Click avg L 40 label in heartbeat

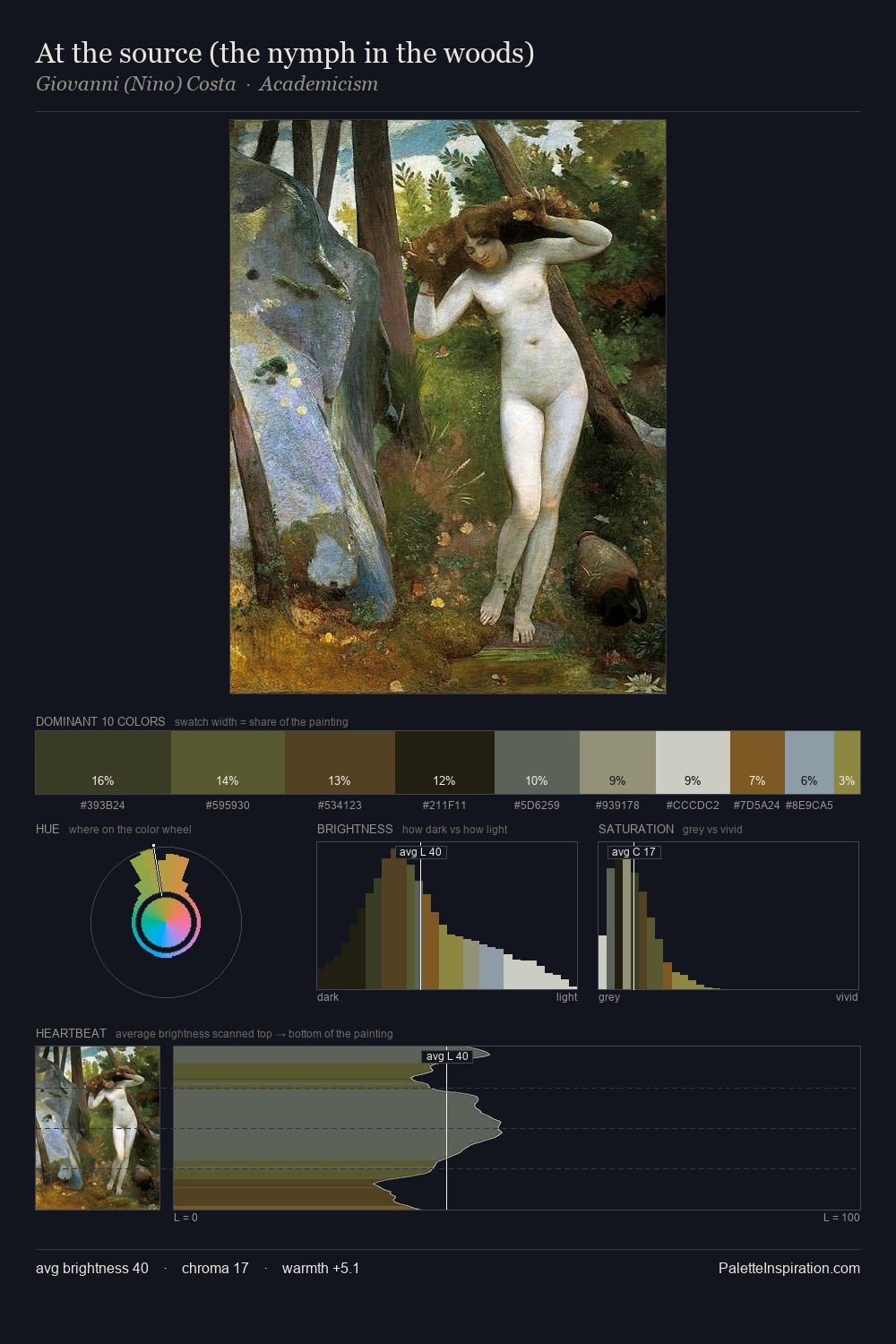point(447,1056)
